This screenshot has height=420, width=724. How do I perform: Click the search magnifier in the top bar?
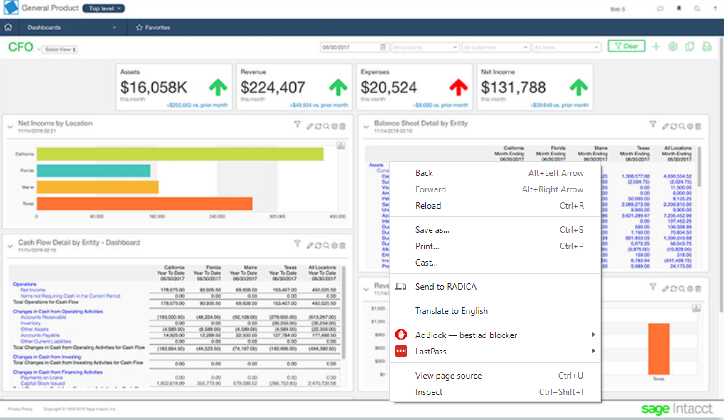[x=697, y=8]
